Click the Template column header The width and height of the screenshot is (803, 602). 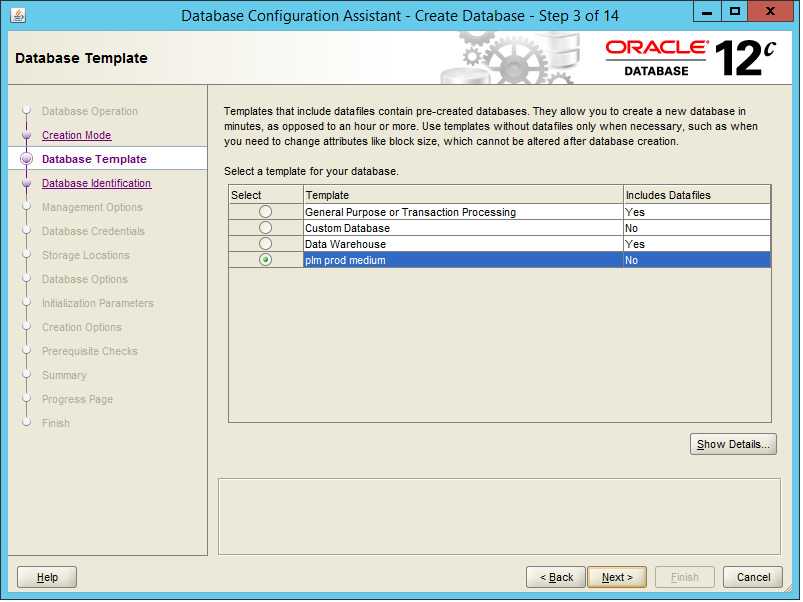[x=463, y=195]
